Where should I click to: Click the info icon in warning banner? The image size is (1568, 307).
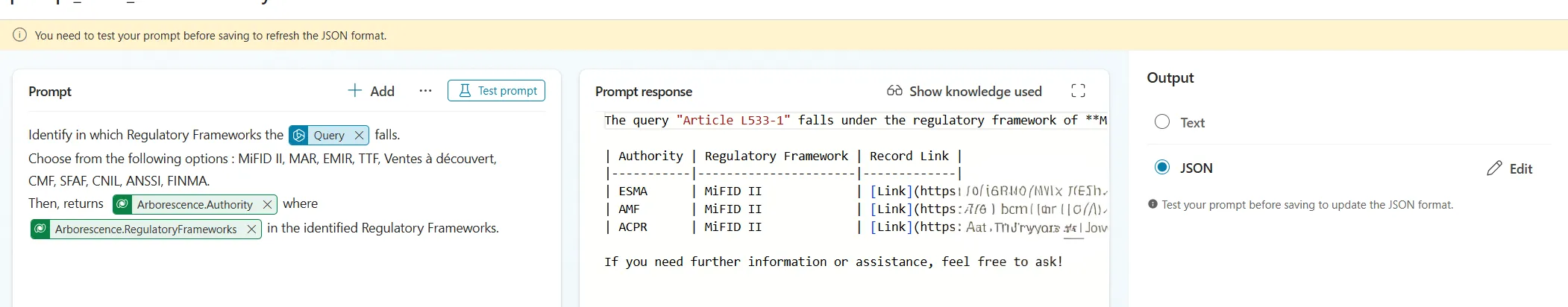tap(20, 35)
